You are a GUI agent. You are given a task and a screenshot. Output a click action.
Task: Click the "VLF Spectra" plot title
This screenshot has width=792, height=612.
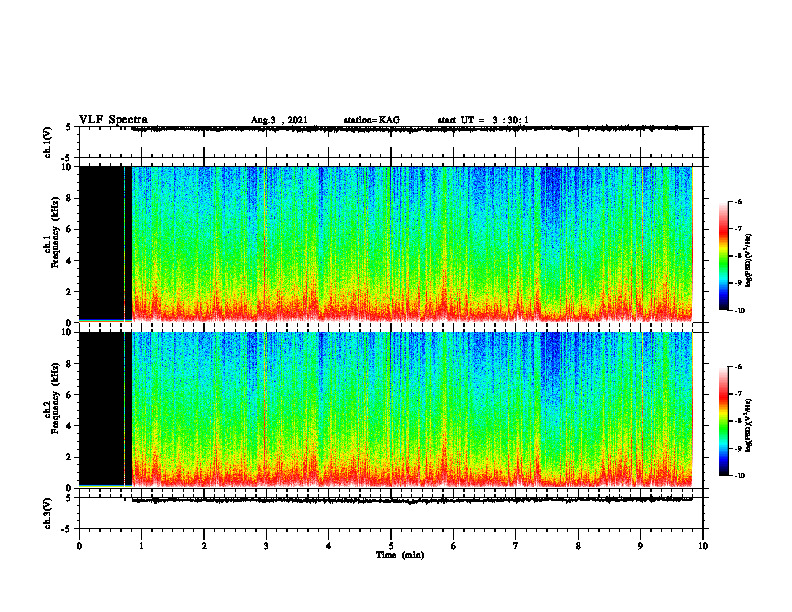[x=113, y=119]
